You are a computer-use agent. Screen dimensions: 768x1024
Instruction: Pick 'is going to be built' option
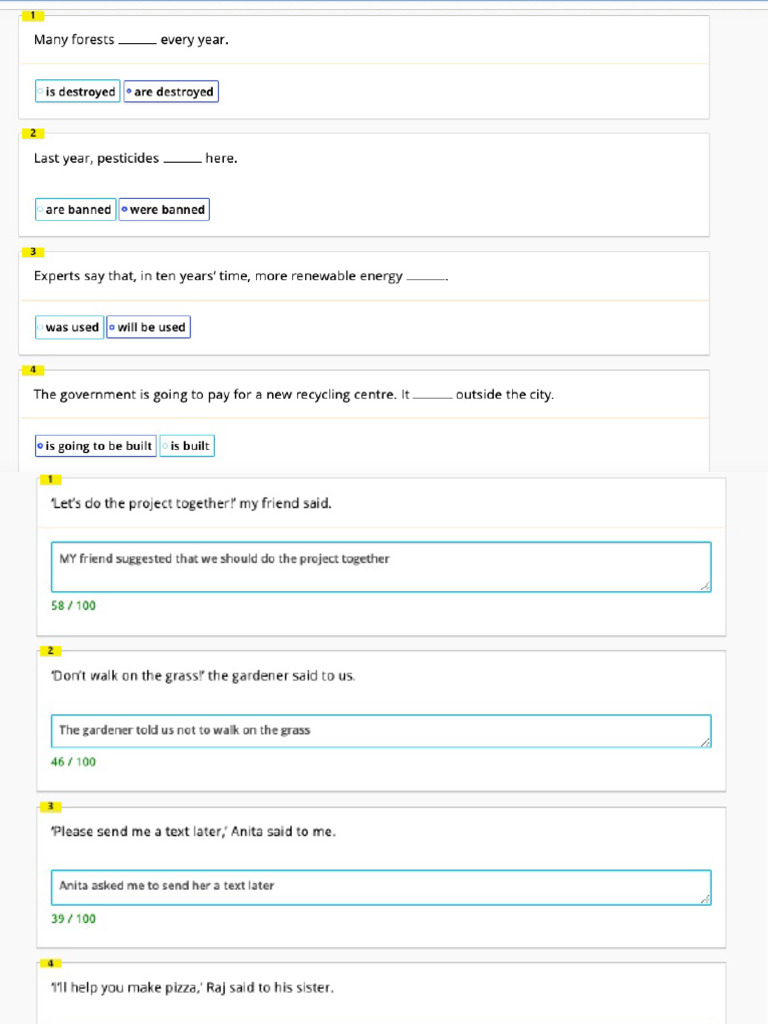pyautogui.click(x=95, y=446)
